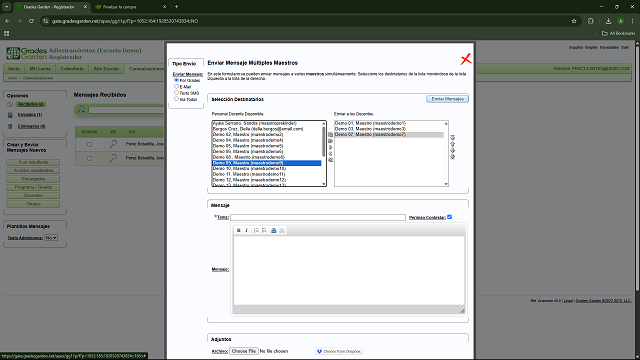Click Docentes button in sidebar
640x360 pixels.
33,196
